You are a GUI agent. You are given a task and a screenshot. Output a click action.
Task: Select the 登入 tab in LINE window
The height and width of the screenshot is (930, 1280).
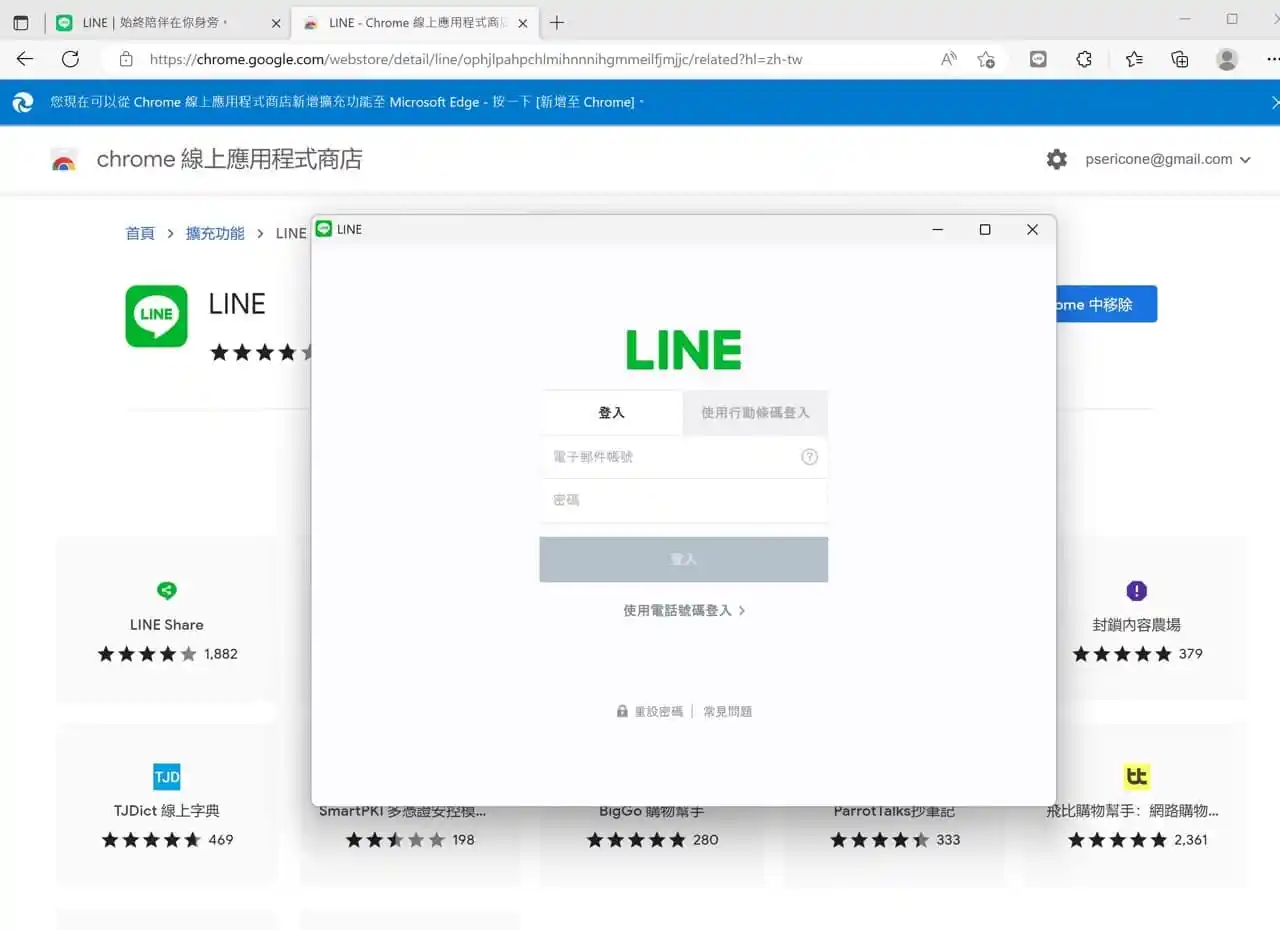click(611, 412)
